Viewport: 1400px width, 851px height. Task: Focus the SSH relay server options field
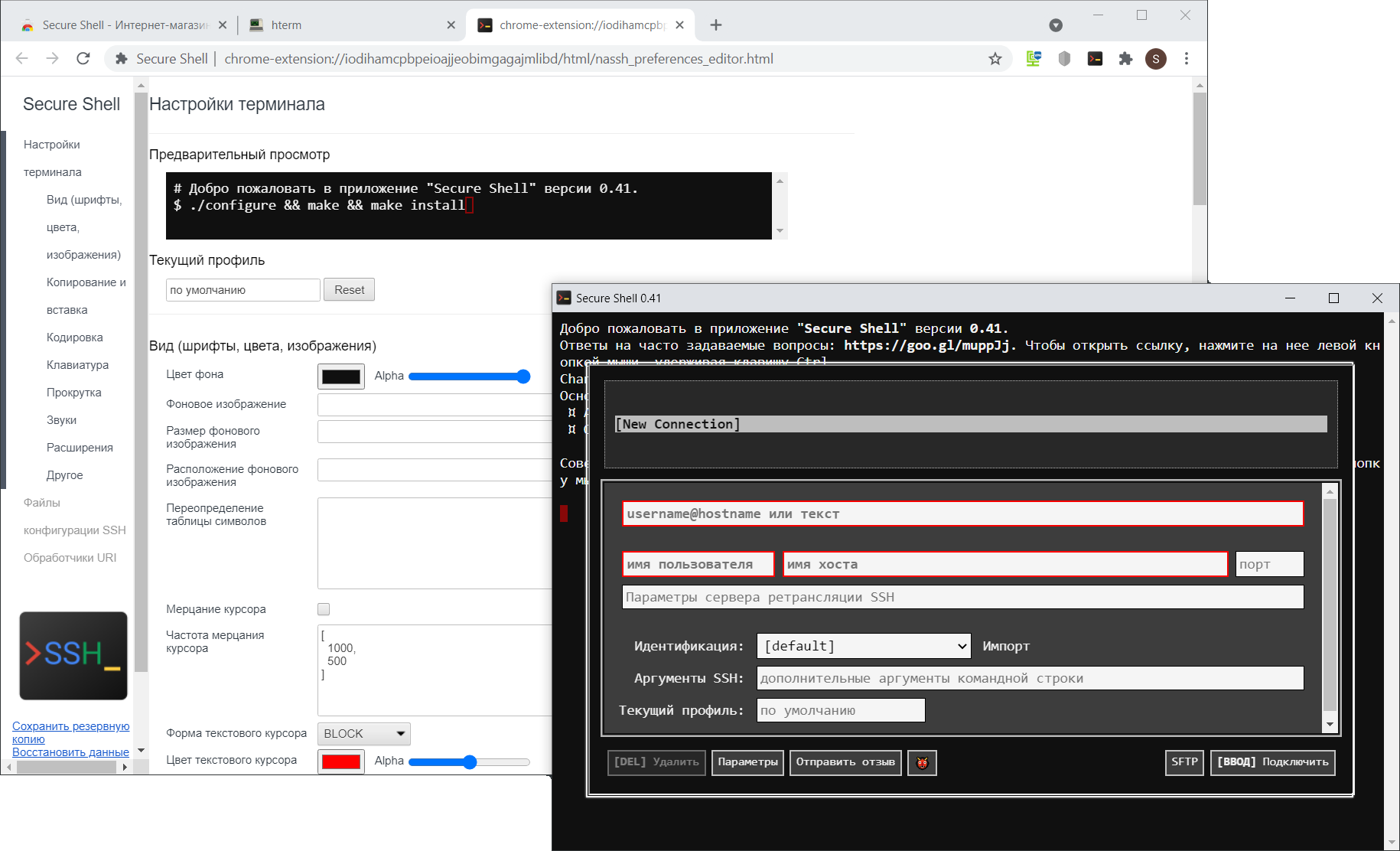(x=962, y=597)
